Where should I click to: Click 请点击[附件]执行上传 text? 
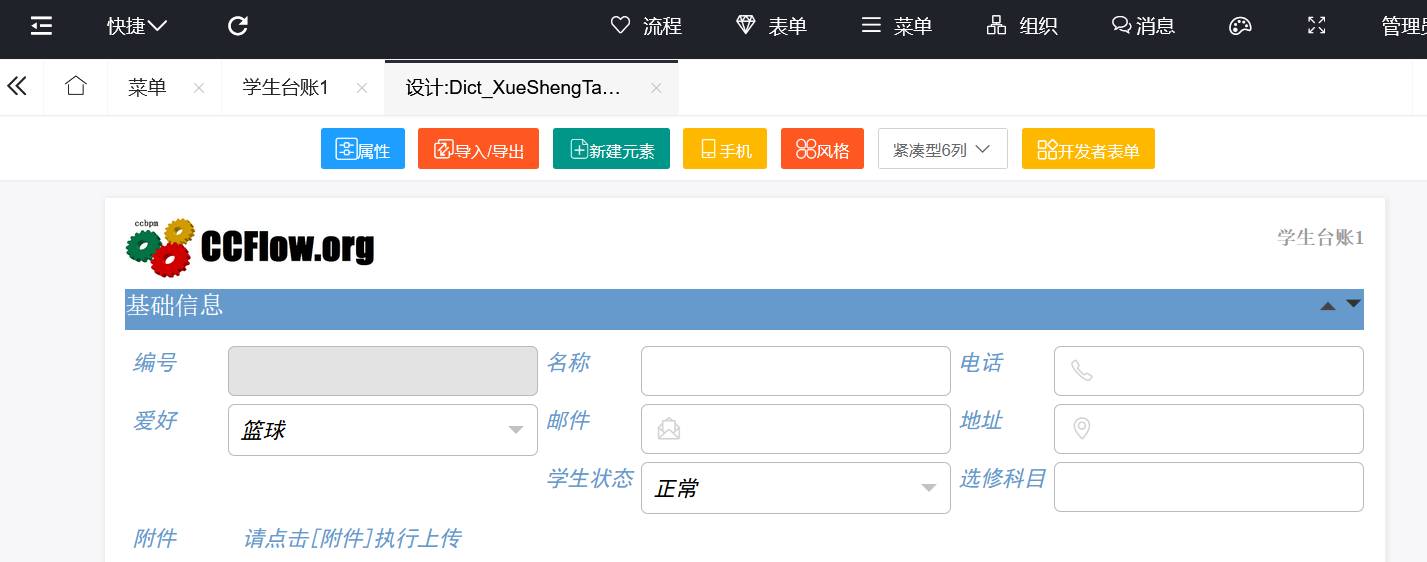(x=352, y=539)
